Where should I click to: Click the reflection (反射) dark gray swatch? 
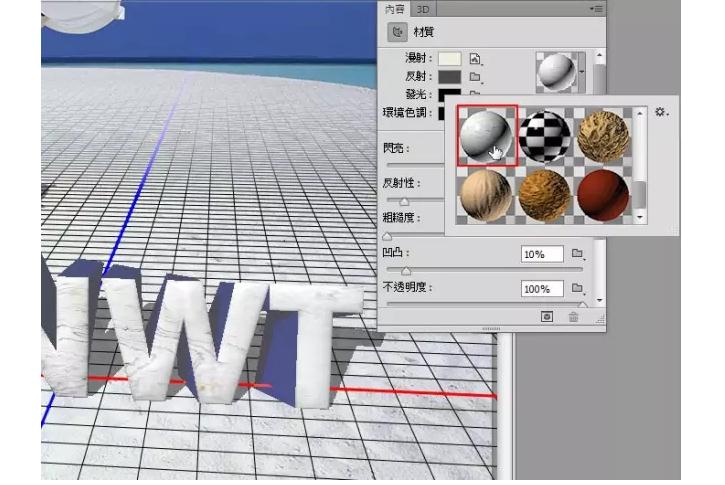(x=449, y=77)
